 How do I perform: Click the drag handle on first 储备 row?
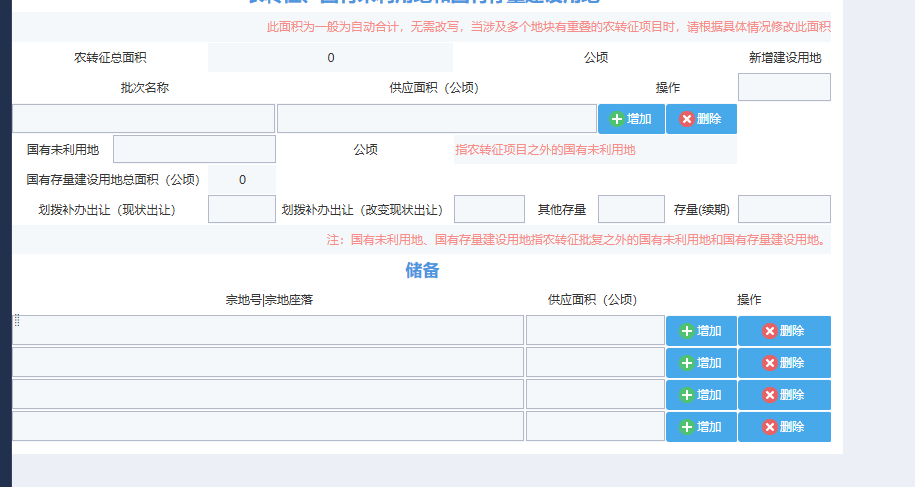17,320
